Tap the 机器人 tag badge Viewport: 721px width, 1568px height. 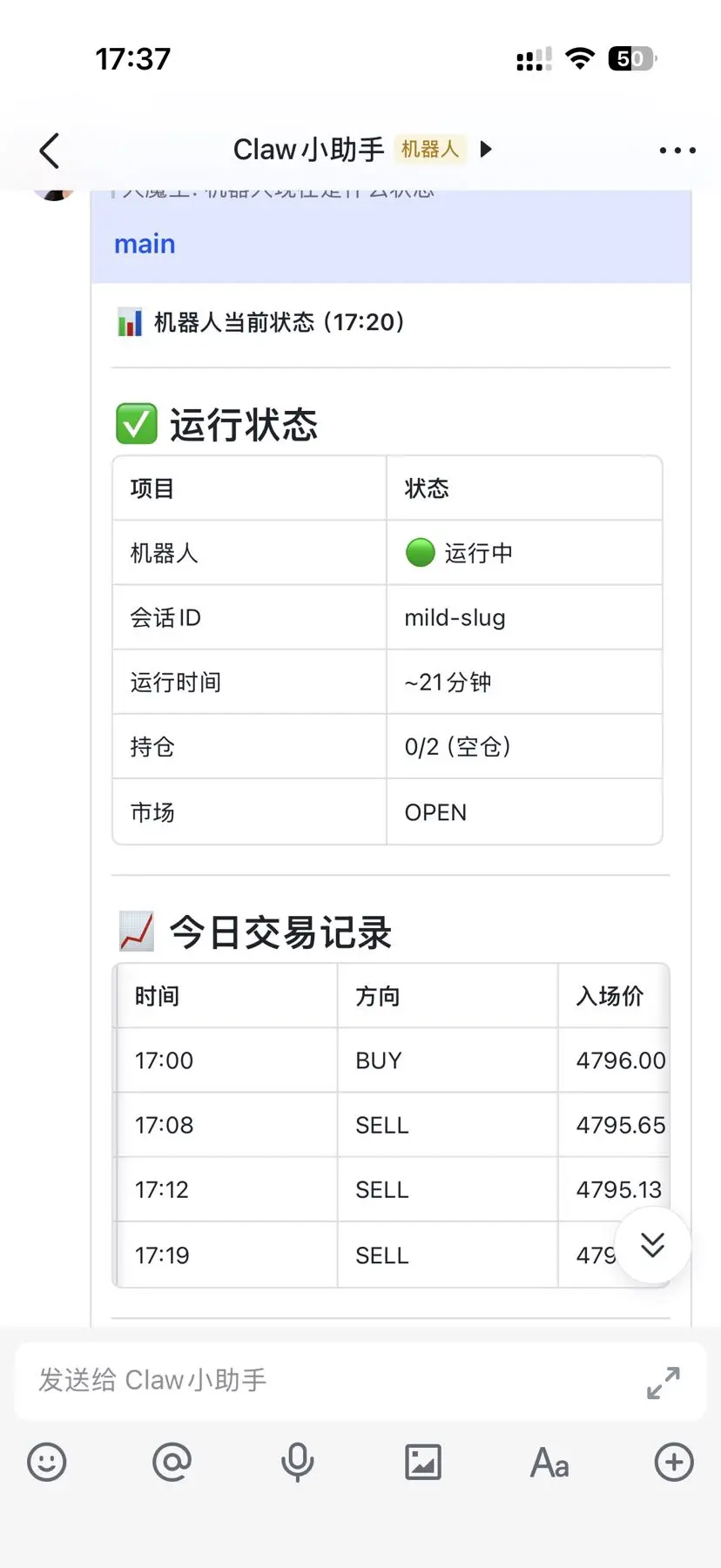coord(429,149)
